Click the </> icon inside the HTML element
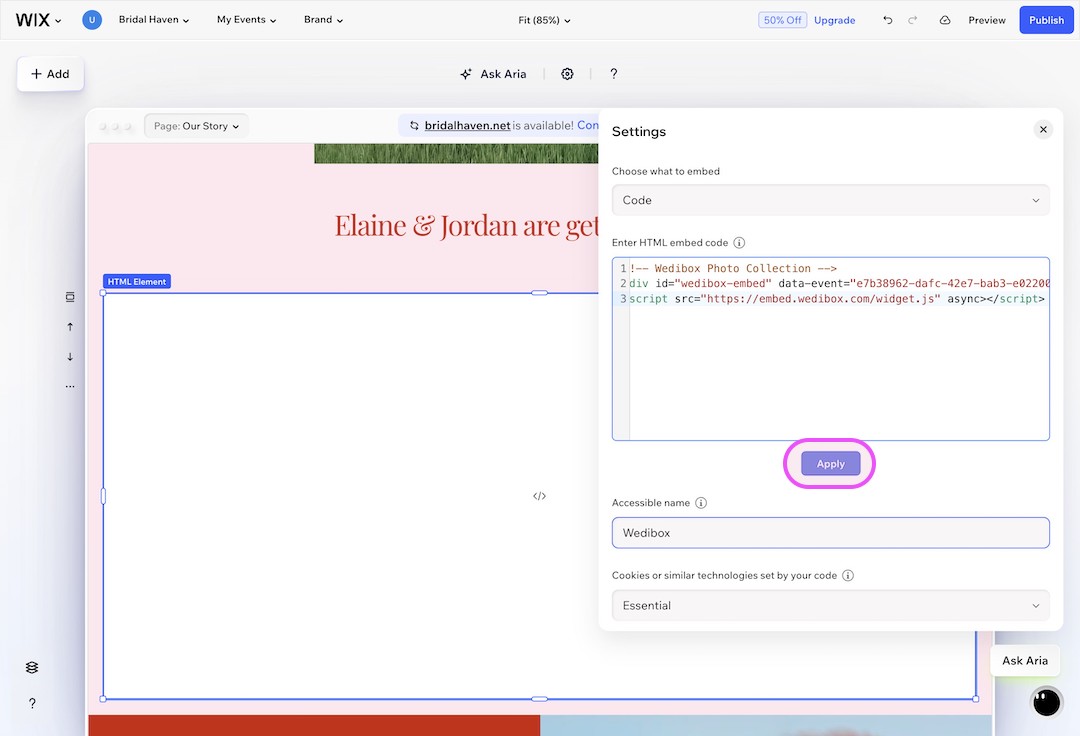1080x736 pixels. coord(539,495)
